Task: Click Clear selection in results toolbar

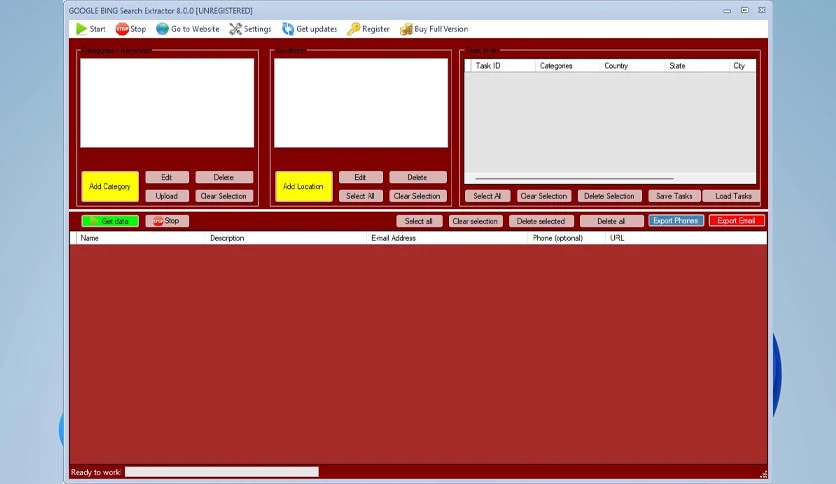Action: [475, 221]
